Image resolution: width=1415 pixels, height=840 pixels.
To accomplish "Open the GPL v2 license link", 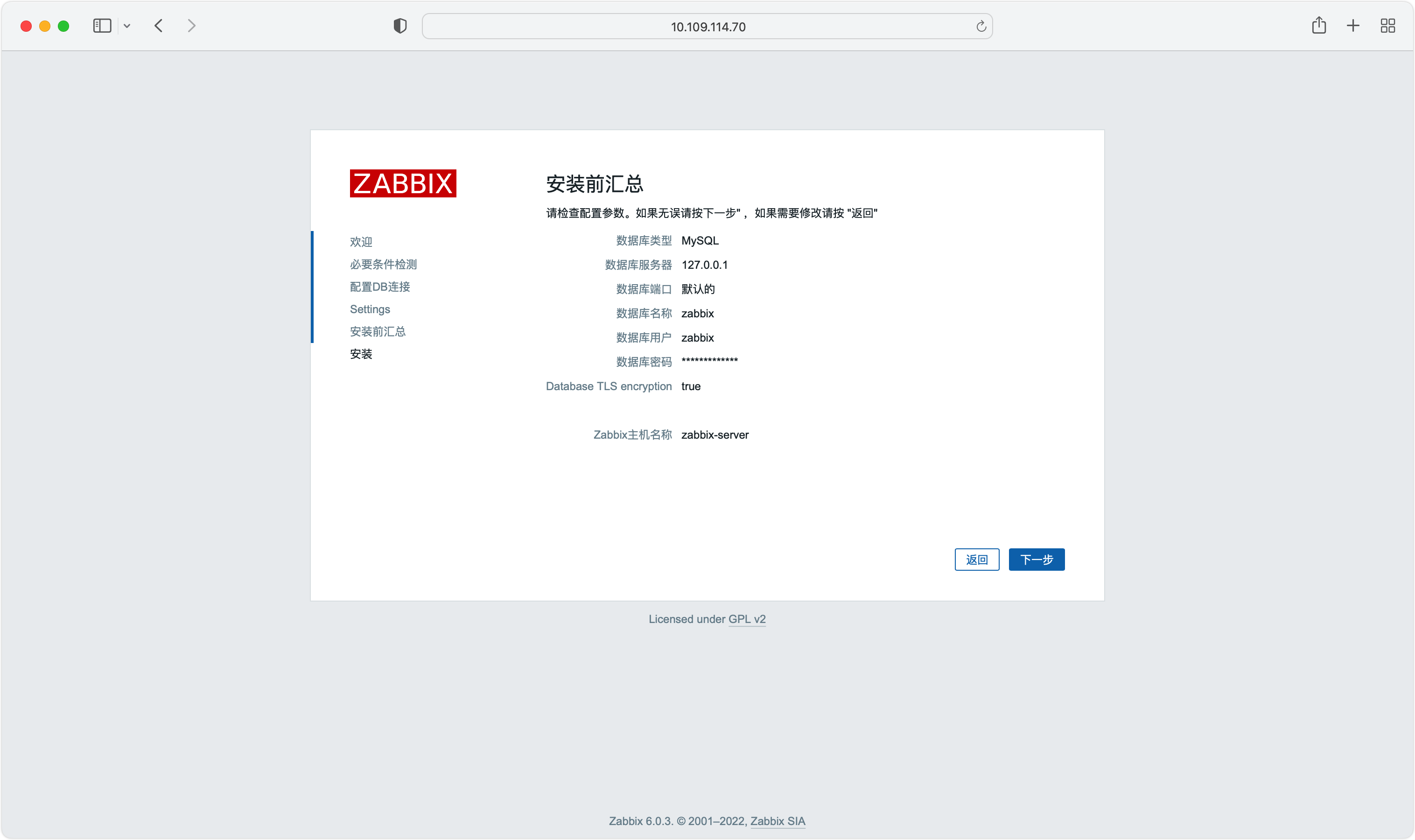I will 747,619.
